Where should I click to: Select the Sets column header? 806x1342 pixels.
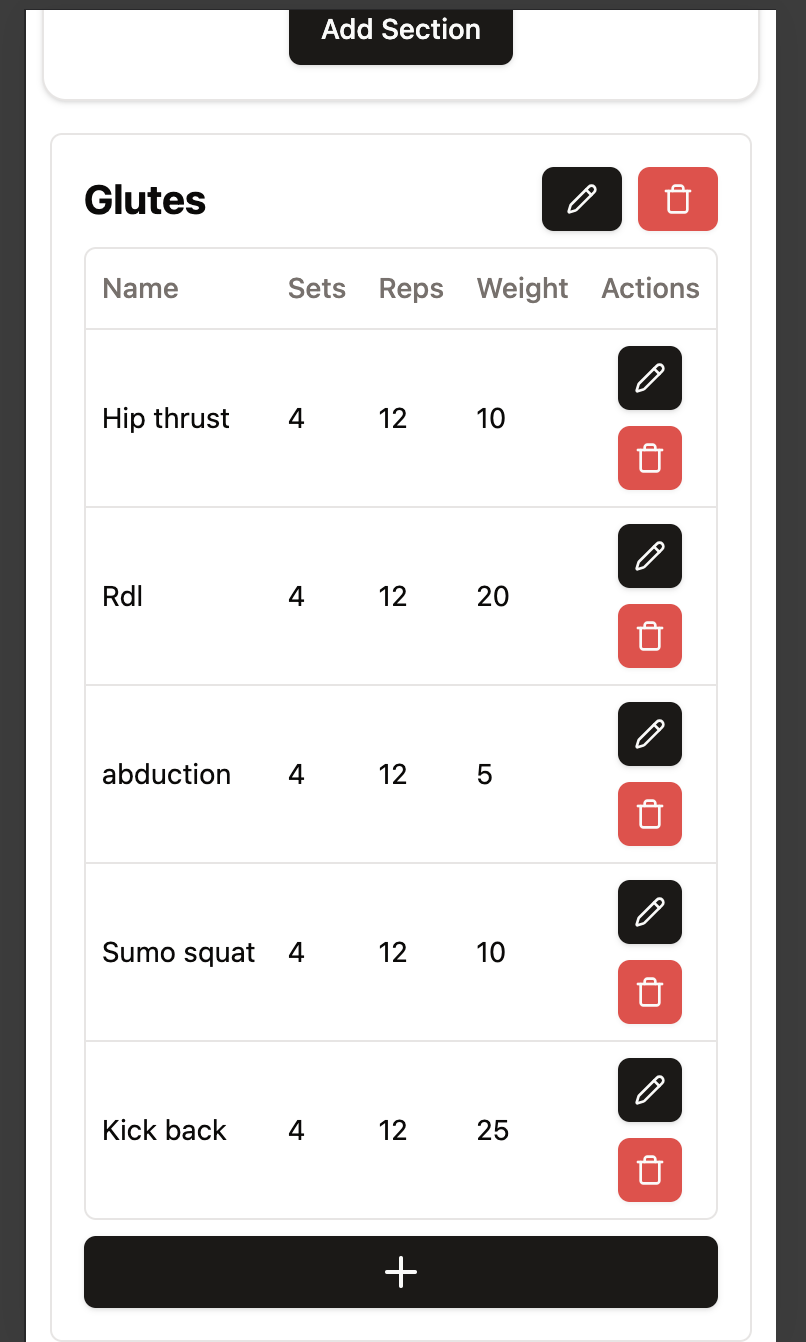click(316, 288)
